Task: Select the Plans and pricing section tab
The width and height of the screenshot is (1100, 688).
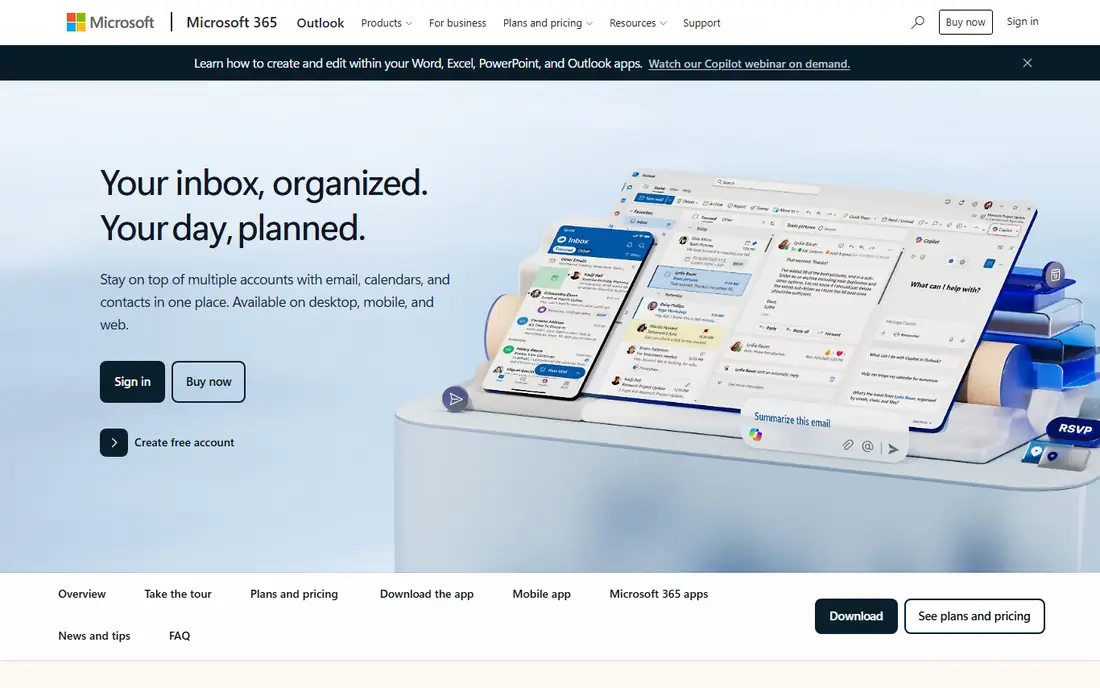Action: (294, 594)
